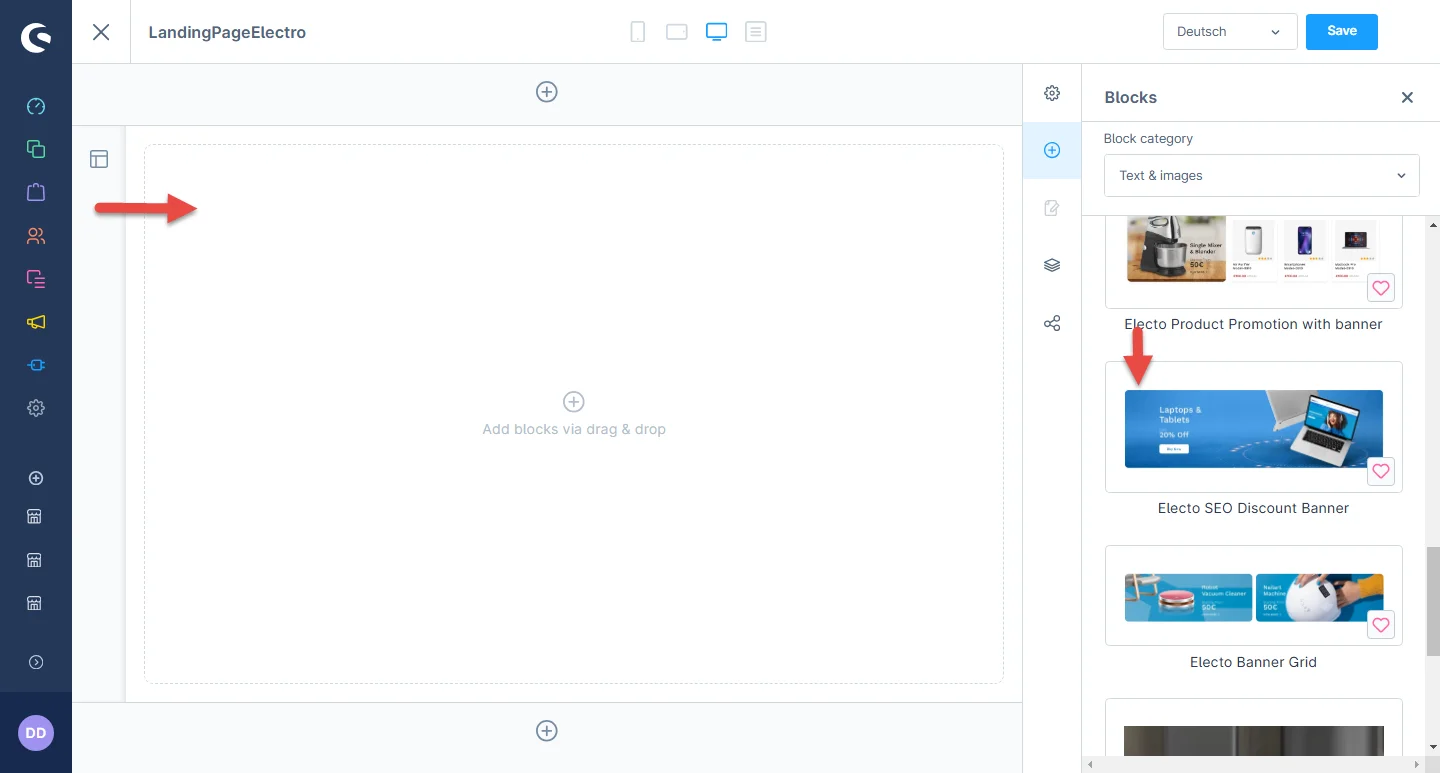Expand the Block category dropdown

click(1261, 175)
